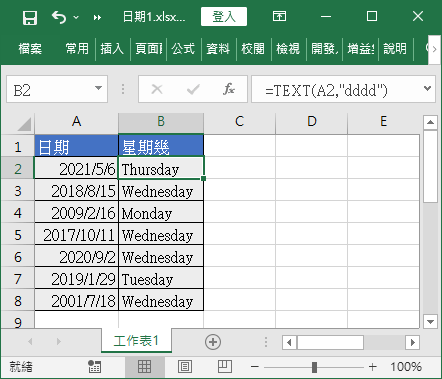Select row 5 header
442x379 pixels.
pyautogui.click(x=18, y=235)
